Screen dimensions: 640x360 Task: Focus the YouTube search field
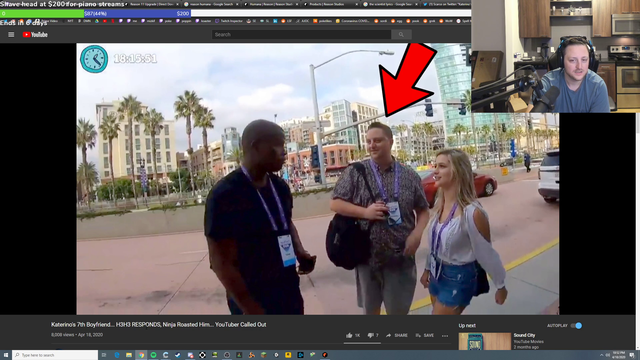[x=301, y=35]
